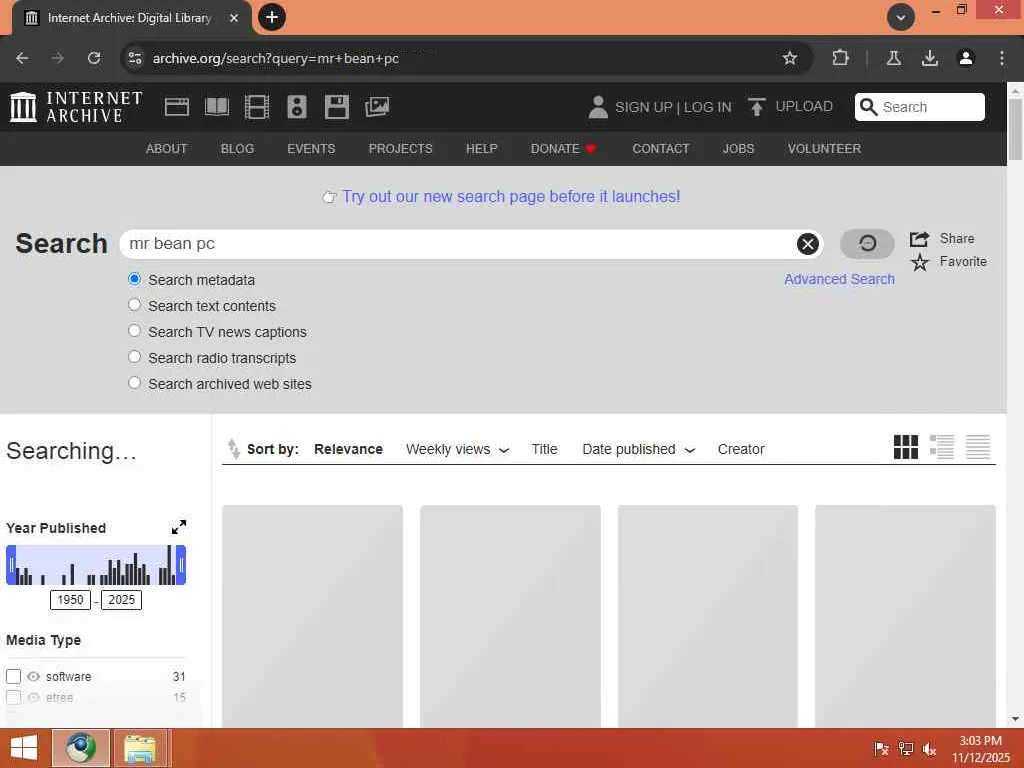Open the EVENTS menu item
Image resolution: width=1024 pixels, height=768 pixels.
311,149
